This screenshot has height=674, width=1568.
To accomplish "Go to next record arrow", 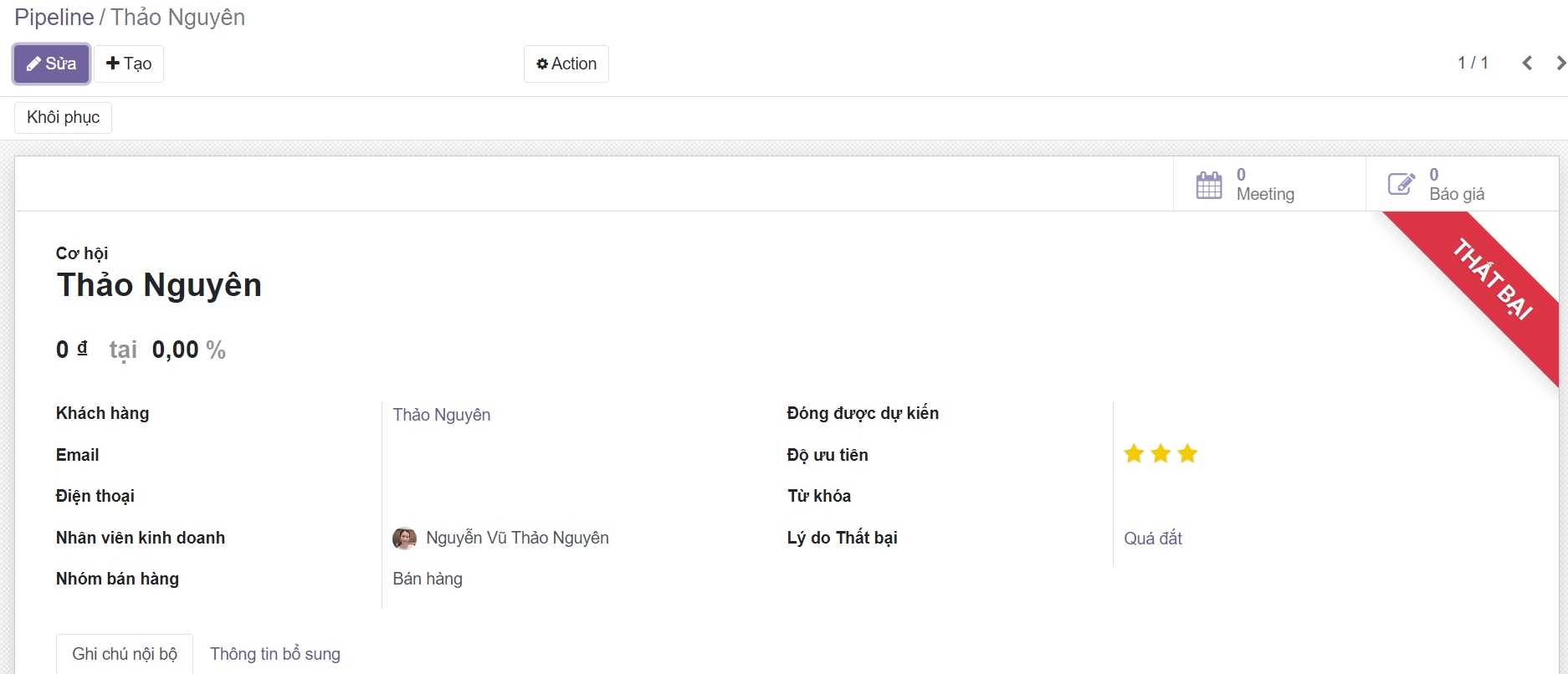I will 1560,63.
